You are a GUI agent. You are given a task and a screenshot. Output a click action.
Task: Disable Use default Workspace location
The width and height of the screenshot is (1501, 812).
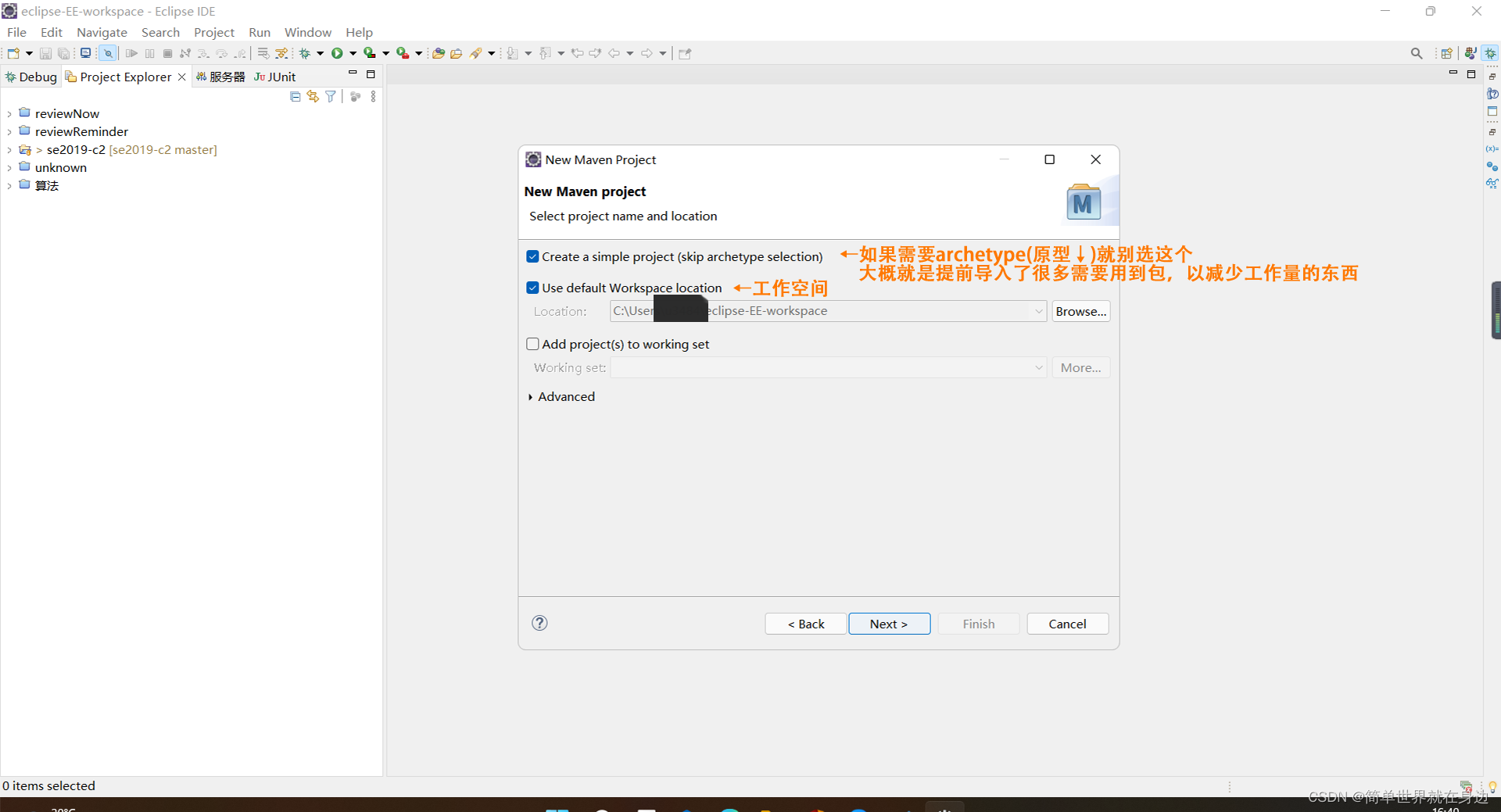tap(532, 287)
